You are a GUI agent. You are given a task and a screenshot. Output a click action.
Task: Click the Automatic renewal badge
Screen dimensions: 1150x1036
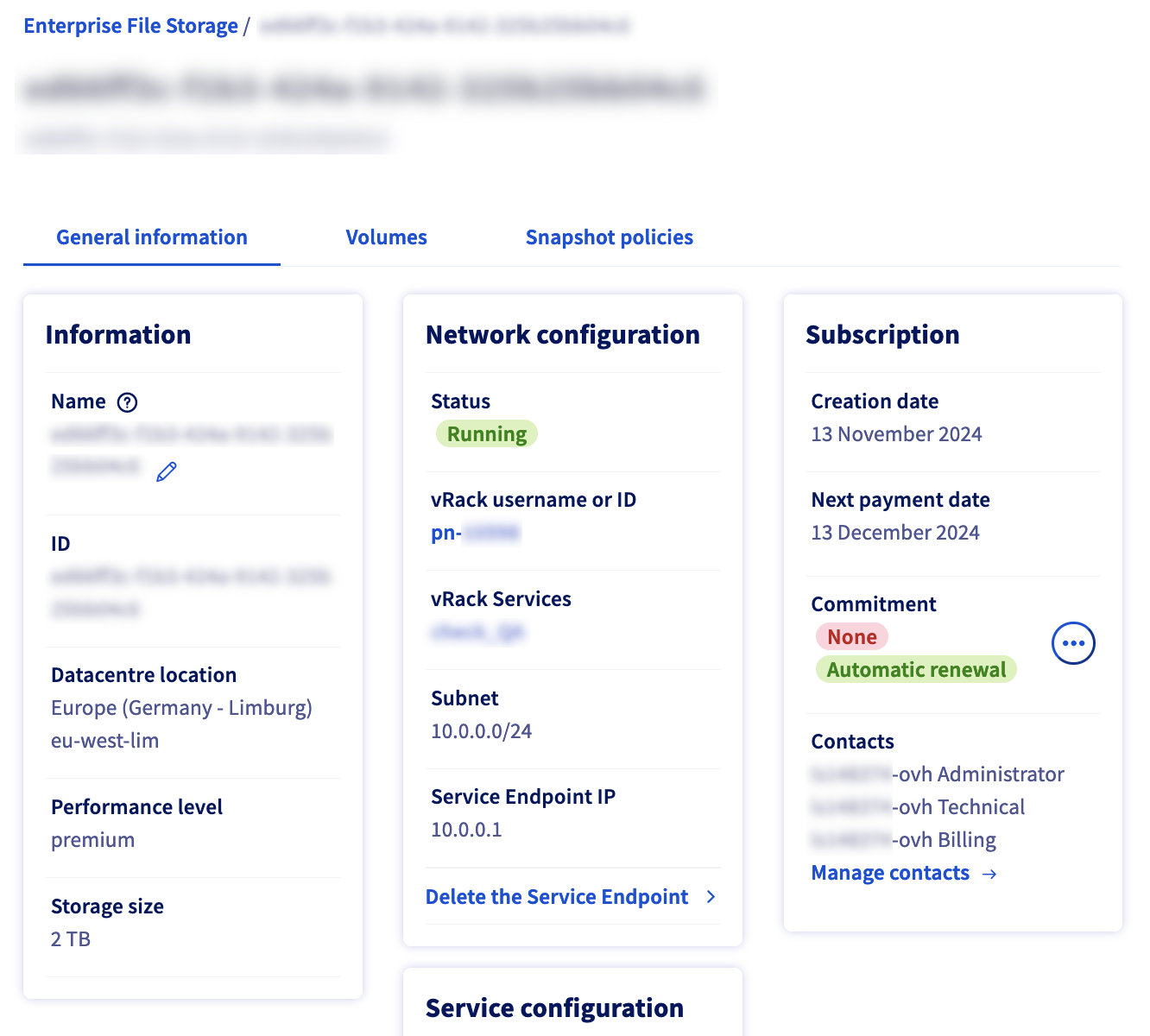click(916, 669)
